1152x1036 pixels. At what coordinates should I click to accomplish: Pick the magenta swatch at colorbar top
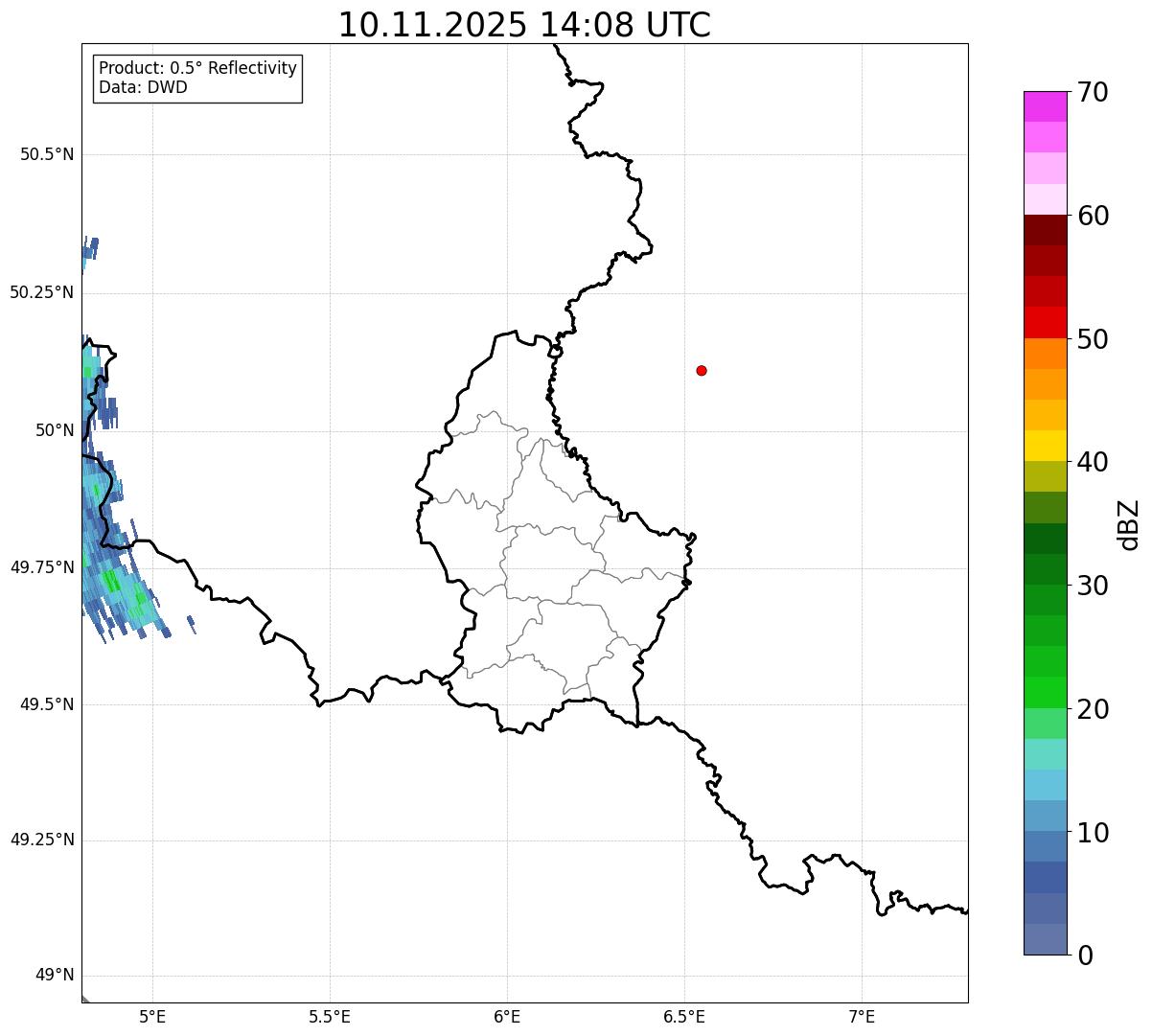(1045, 106)
